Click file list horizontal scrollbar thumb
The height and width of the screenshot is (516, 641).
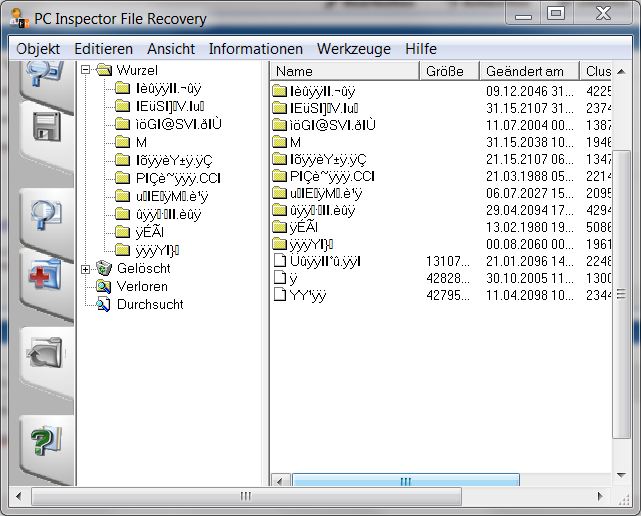pyautogui.click(x=406, y=480)
